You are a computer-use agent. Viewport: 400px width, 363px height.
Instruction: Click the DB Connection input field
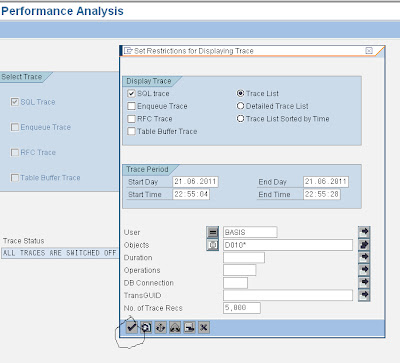(x=235, y=283)
